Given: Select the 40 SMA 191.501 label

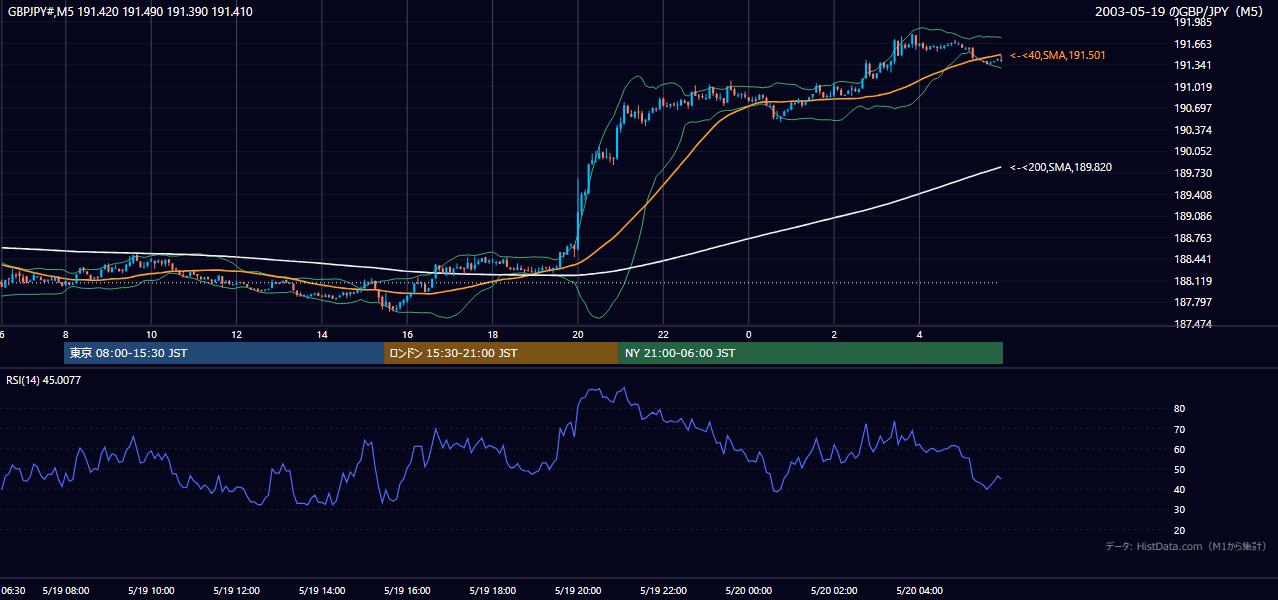Looking at the screenshot, I should pos(1058,56).
